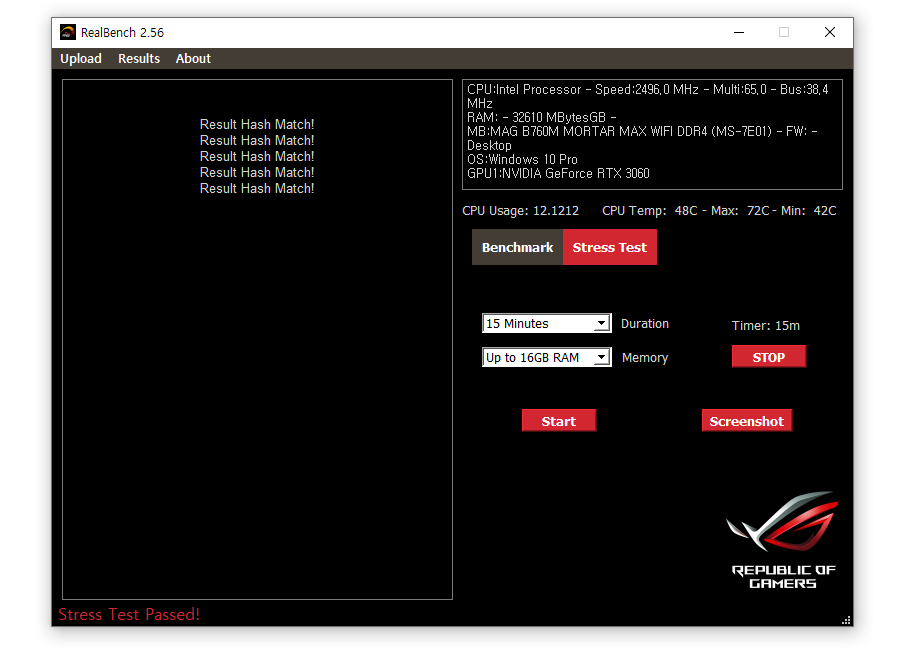Minimize the RealBench window

[739, 33]
